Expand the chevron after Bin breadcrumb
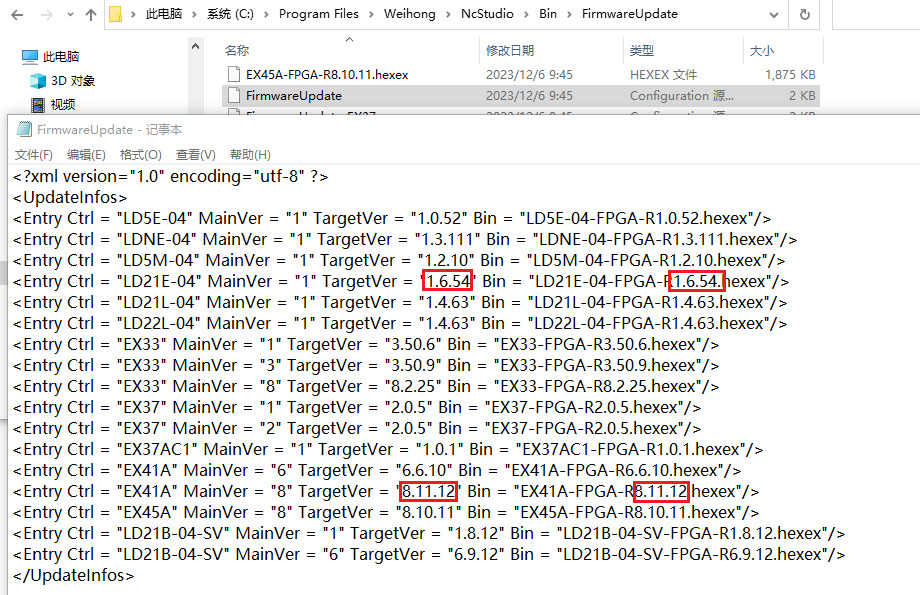920x595 pixels. 569,14
